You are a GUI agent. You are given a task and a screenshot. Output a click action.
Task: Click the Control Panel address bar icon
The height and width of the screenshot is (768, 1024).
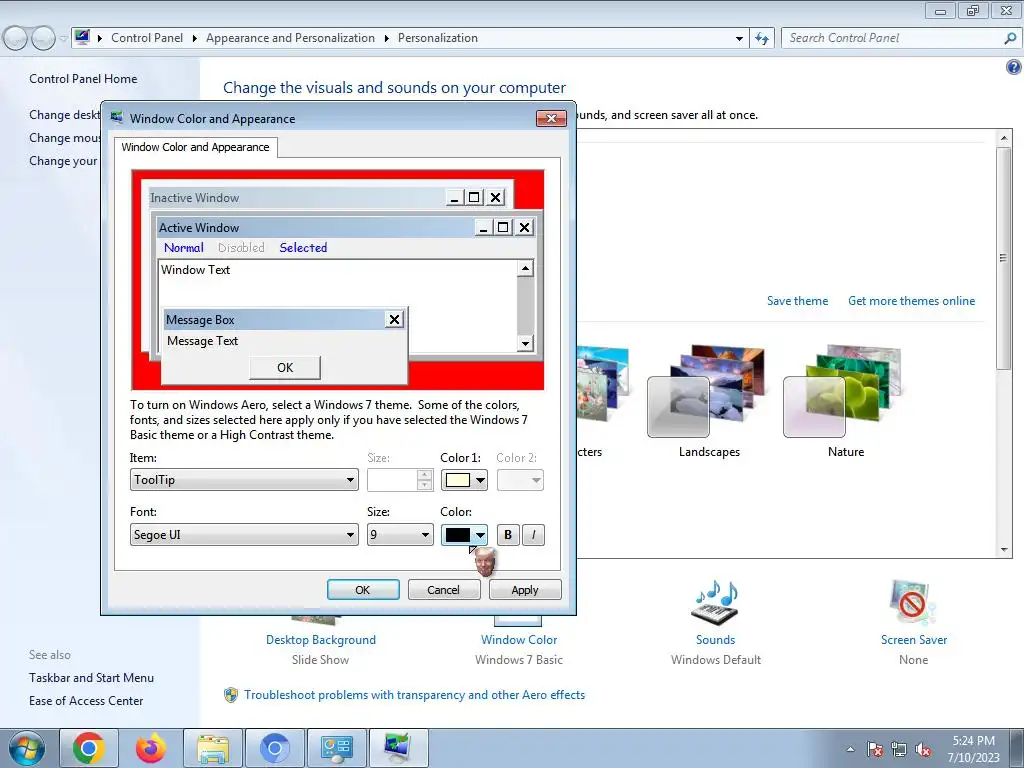(82, 37)
